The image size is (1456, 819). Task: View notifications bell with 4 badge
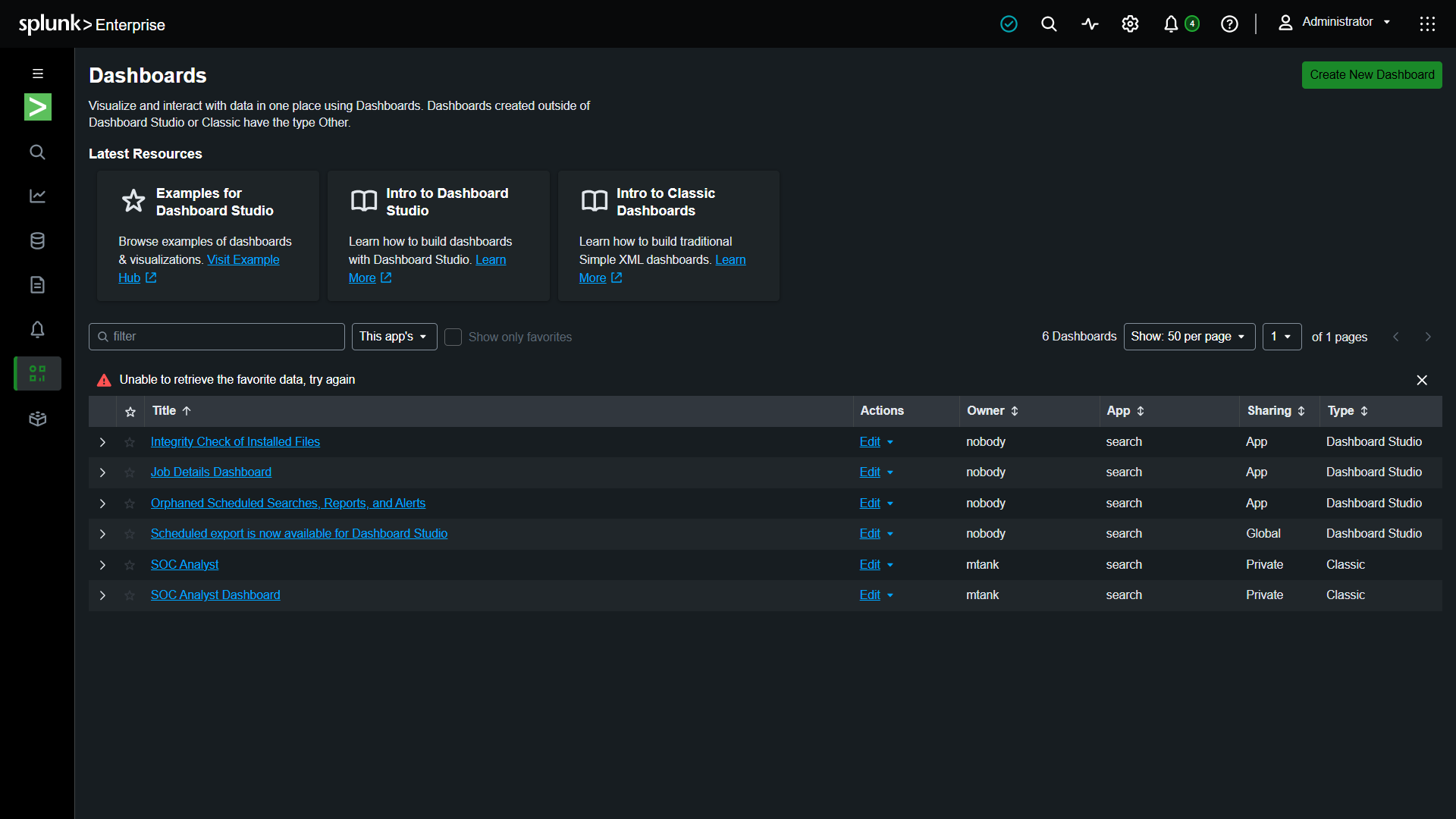(1181, 24)
